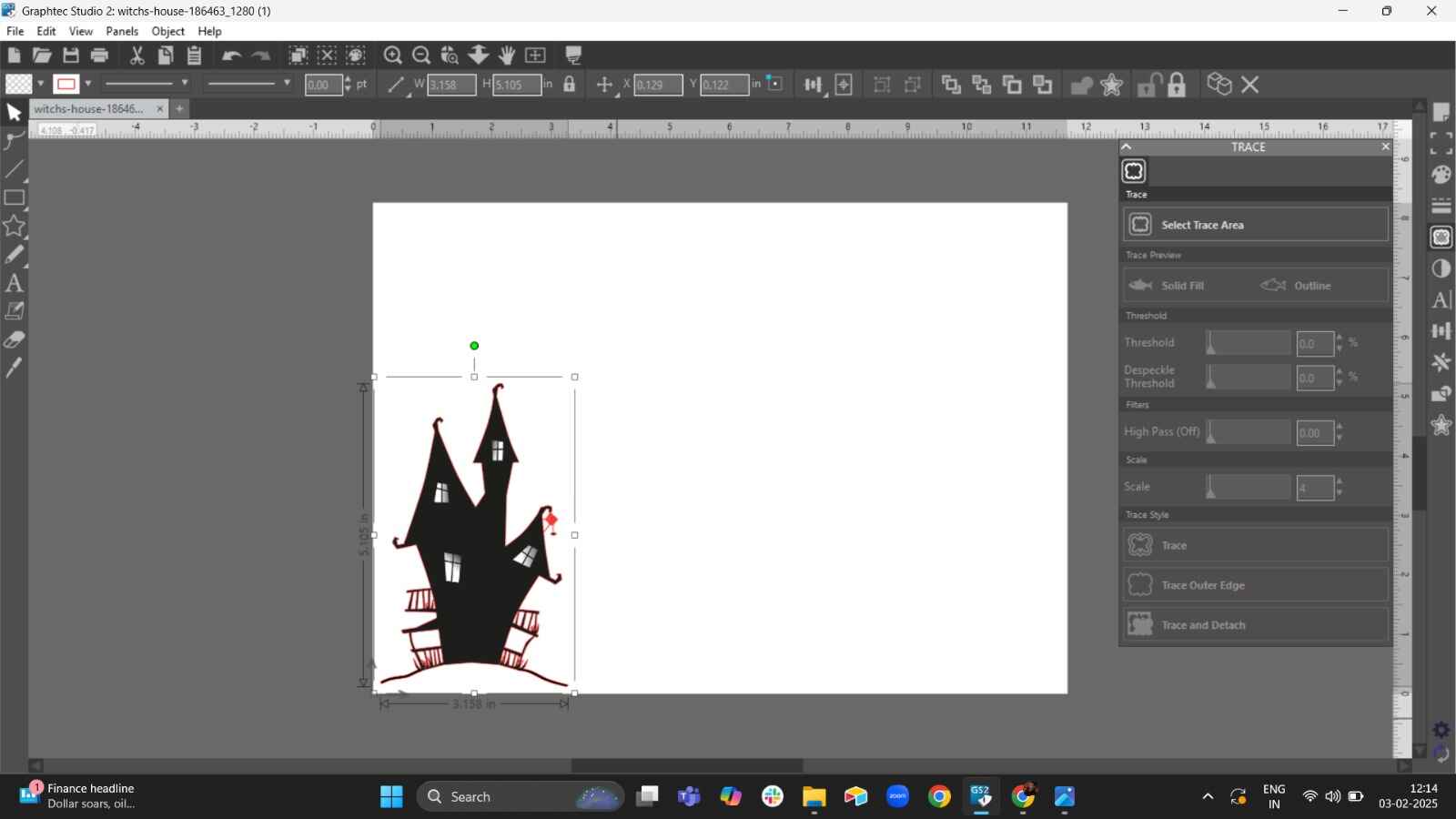1456x819 pixels.
Task: Expand the line style dropdown
Action: (185, 84)
